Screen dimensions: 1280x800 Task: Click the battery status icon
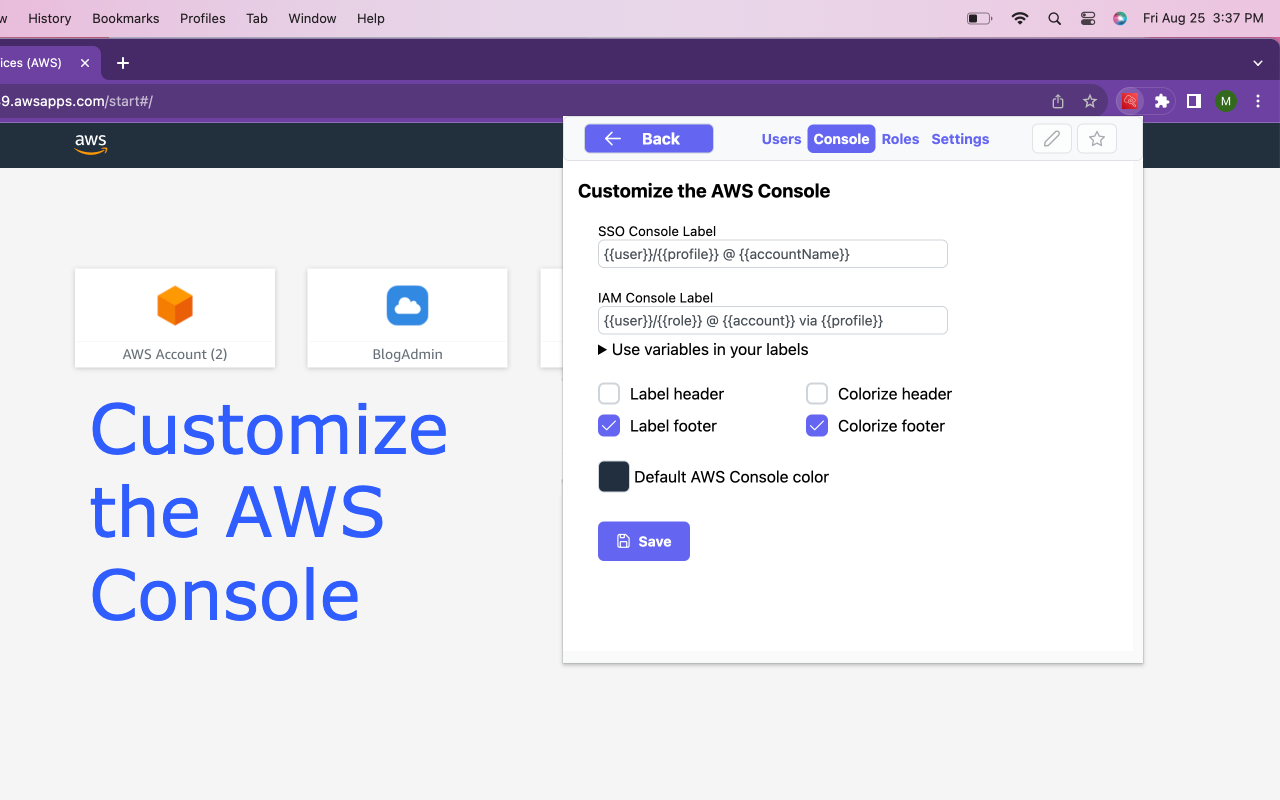click(x=980, y=18)
